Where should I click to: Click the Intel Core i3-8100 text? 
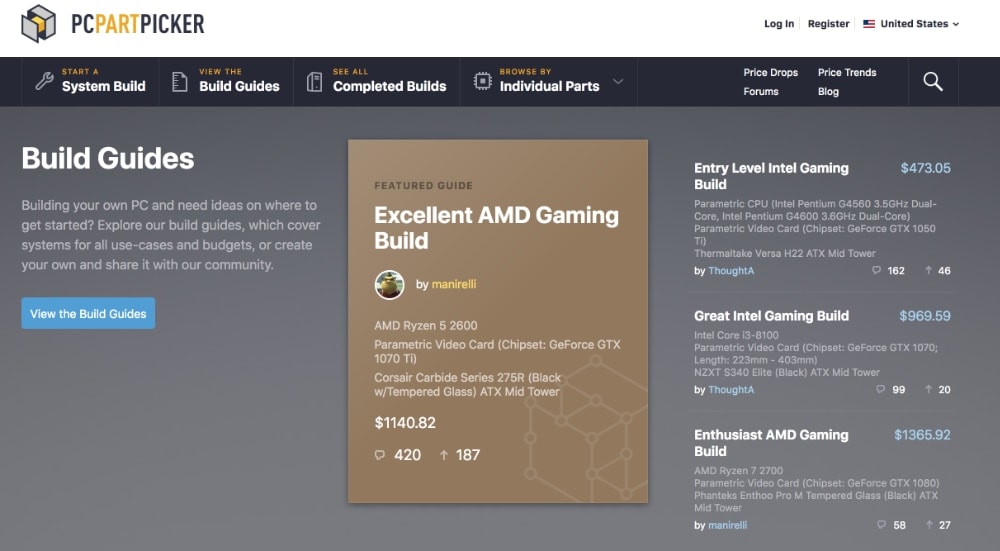point(736,335)
